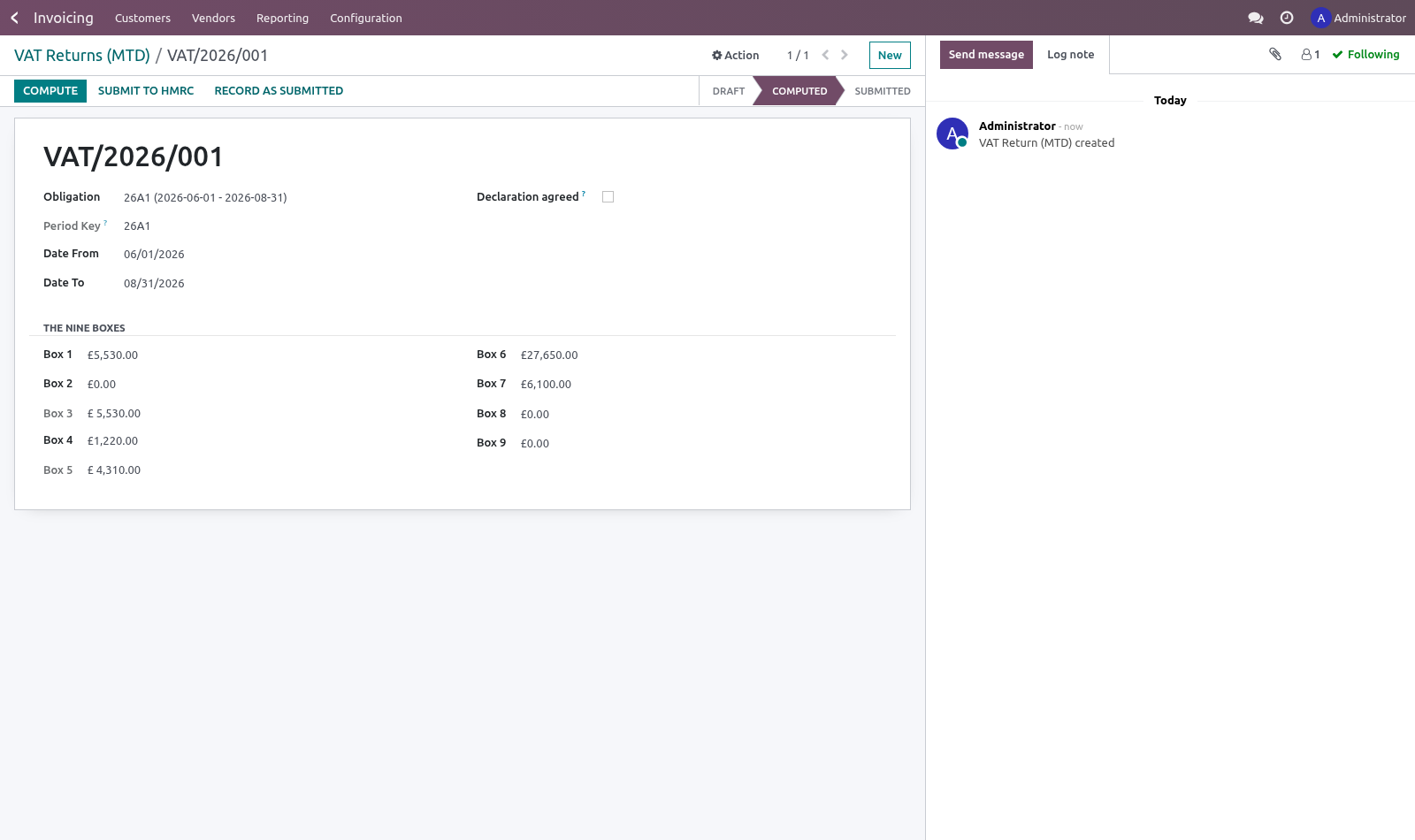The height and width of the screenshot is (840, 1415).
Task: Select the DRAFT status stage
Action: pyautogui.click(x=729, y=91)
